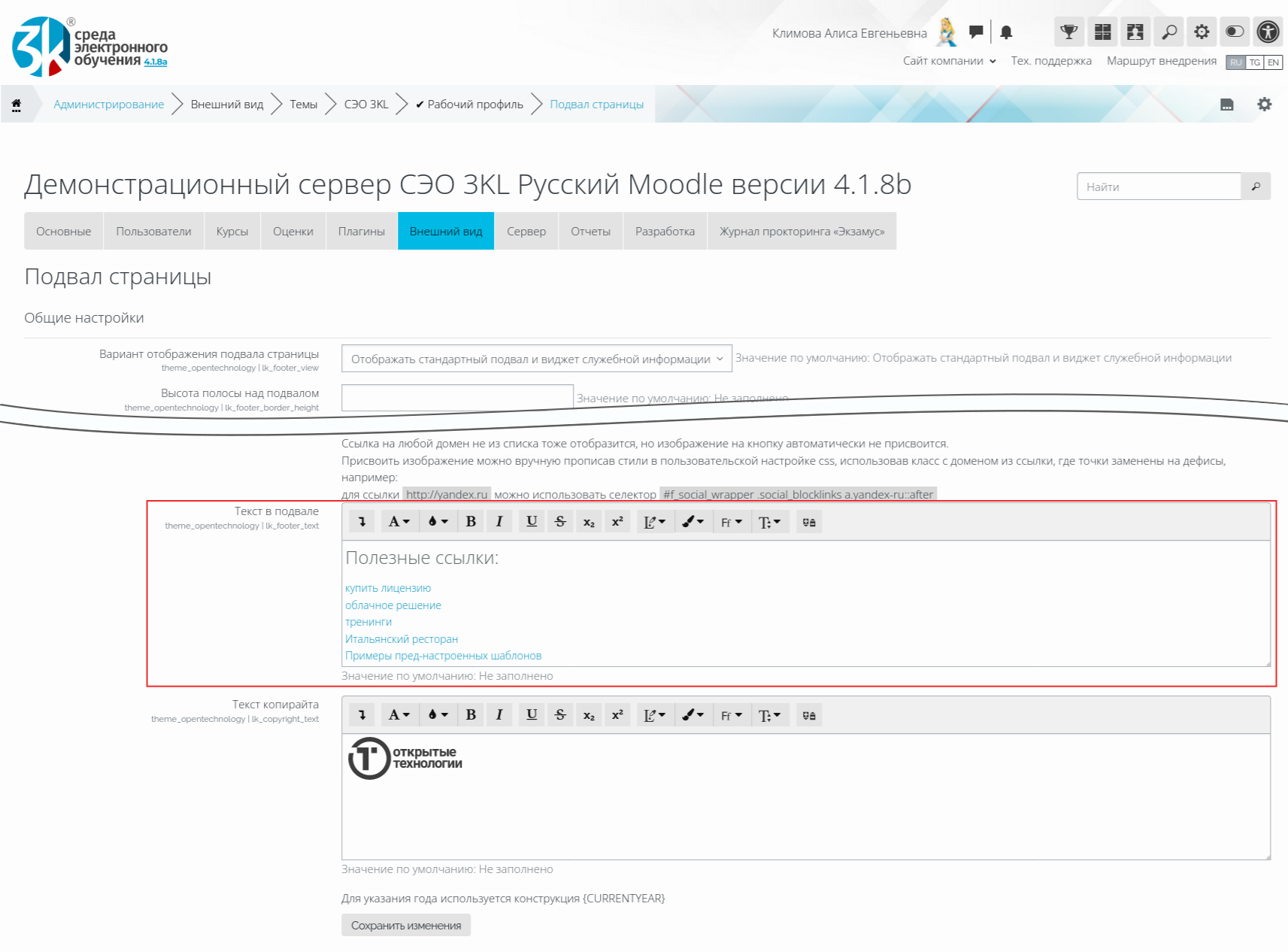This screenshot has height=952, width=1288.
Task: Switch to Основные tab
Action: coord(64,231)
